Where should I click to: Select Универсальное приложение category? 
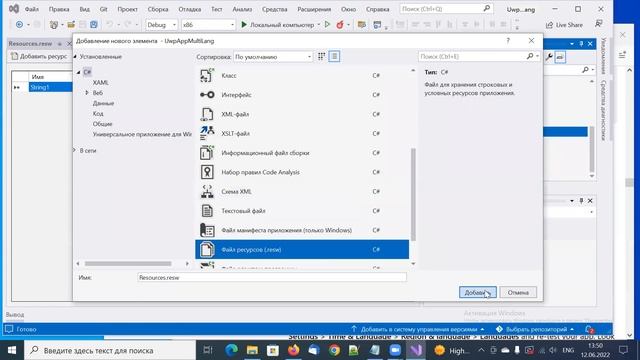pyautogui.click(x=142, y=134)
